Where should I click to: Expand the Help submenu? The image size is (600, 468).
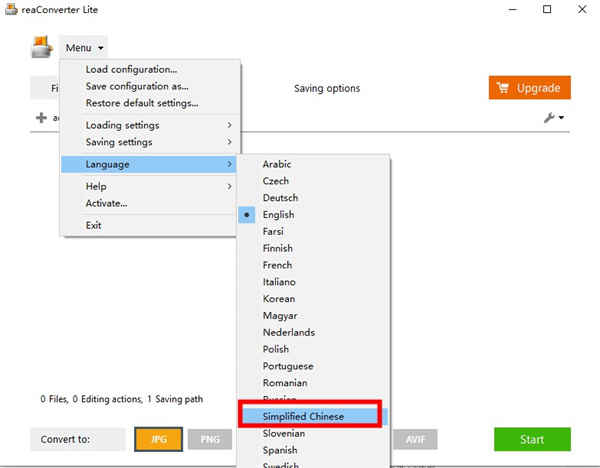click(x=149, y=186)
